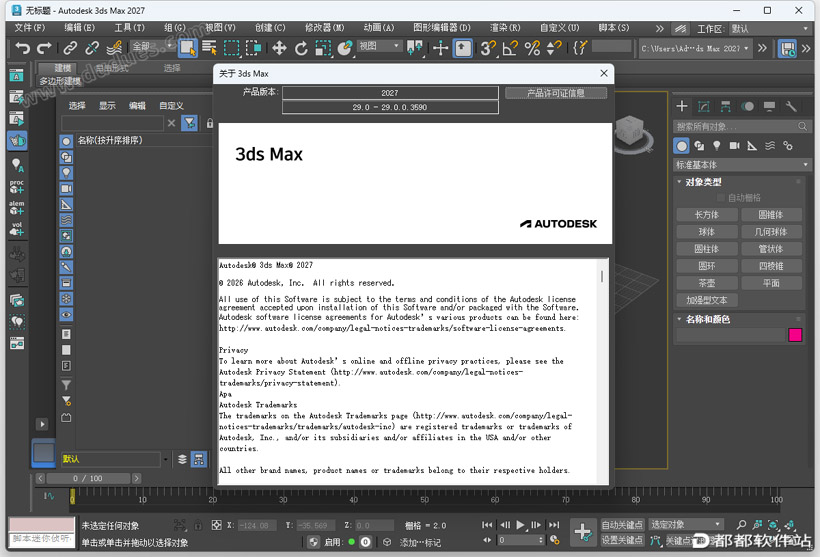The image size is (820, 557).
Task: Select the Helpers category icon in Create panel
Action: 752,146
